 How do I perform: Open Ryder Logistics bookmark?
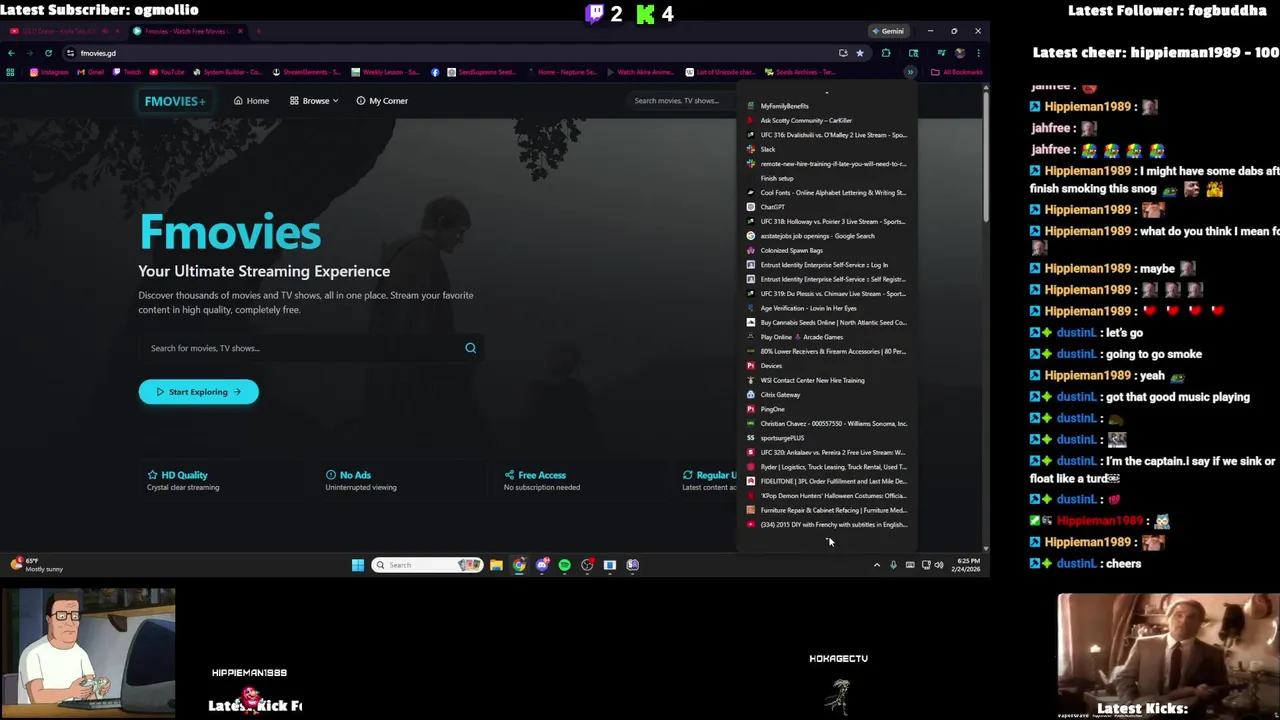[x=827, y=467]
